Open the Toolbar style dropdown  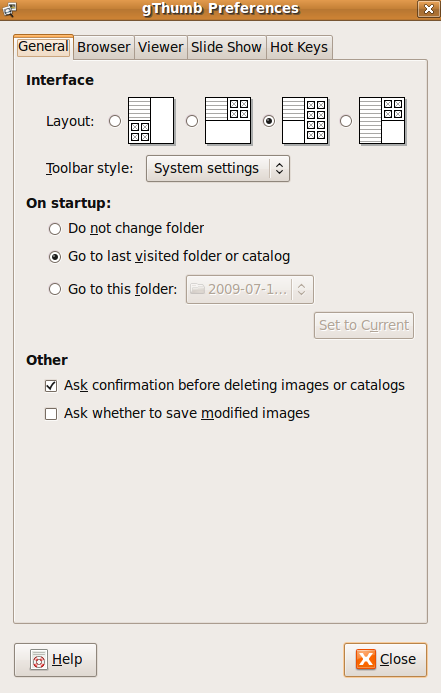pyautogui.click(x=218, y=168)
